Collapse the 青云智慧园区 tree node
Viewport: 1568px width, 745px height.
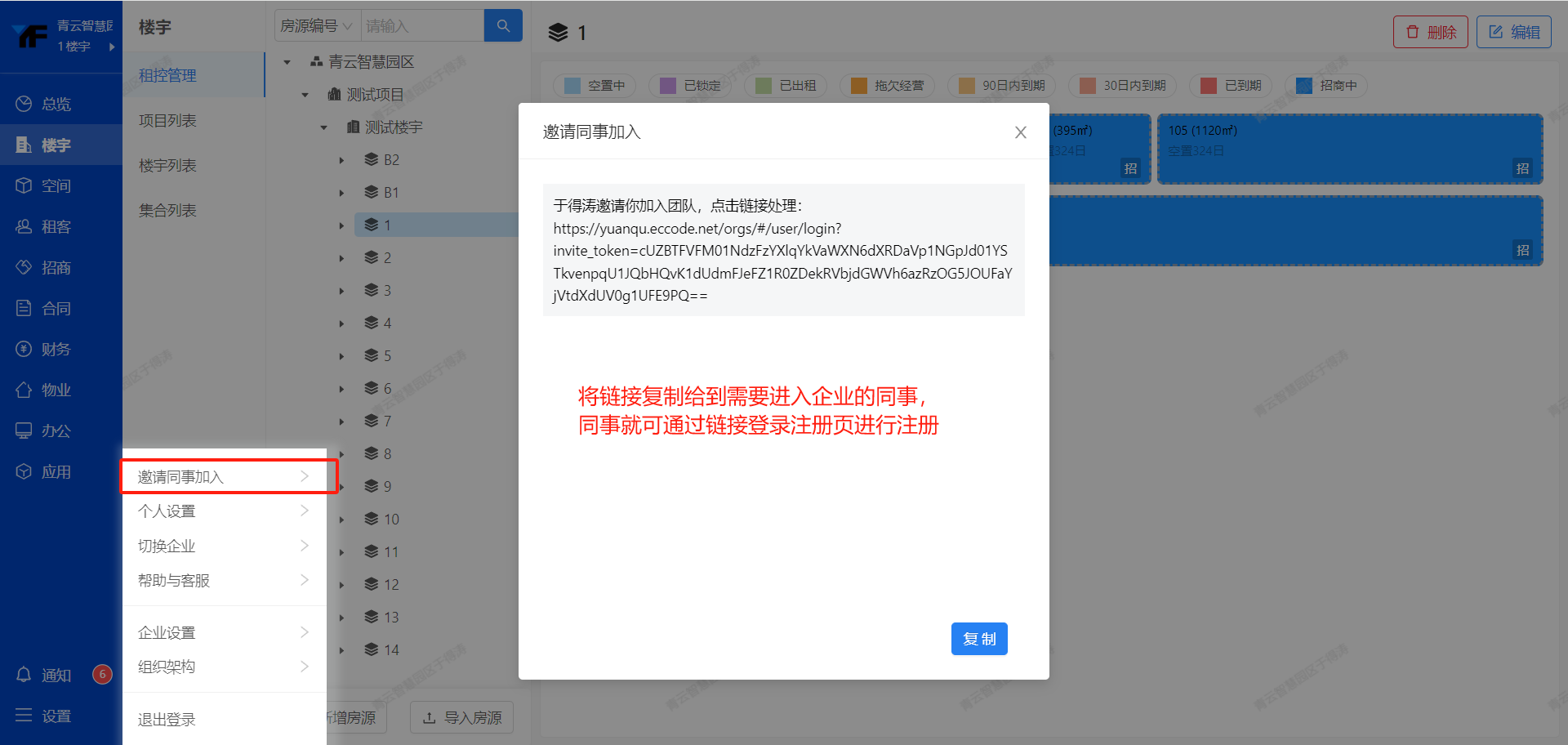click(287, 62)
